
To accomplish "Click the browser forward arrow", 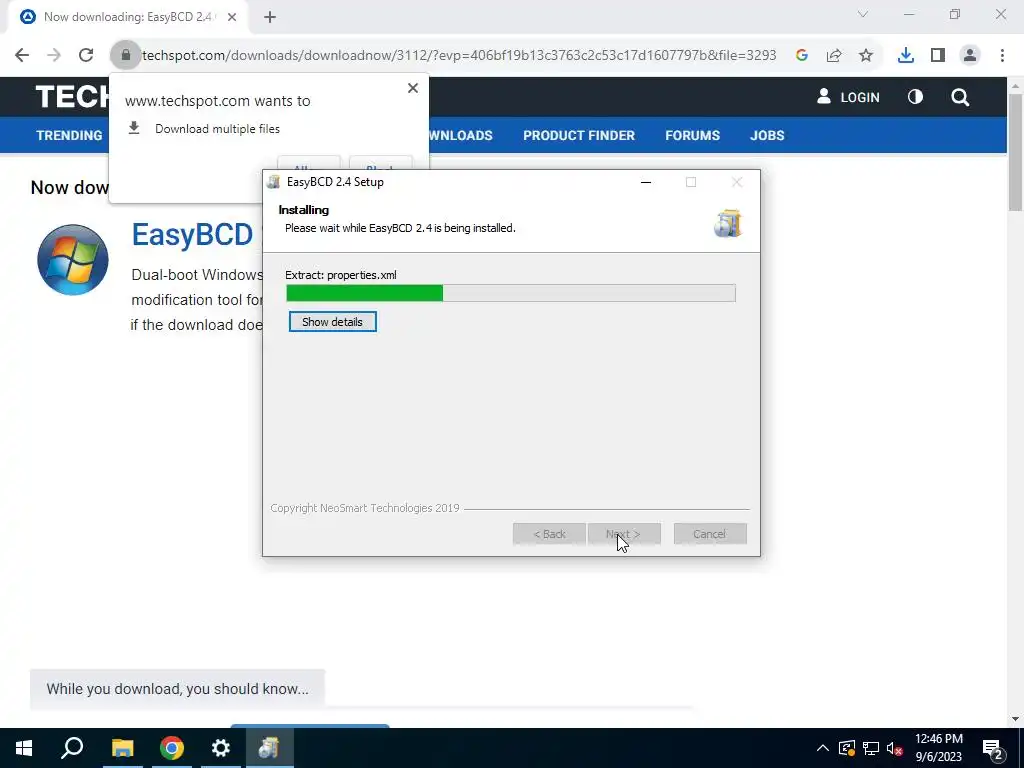I will click(x=54, y=56).
